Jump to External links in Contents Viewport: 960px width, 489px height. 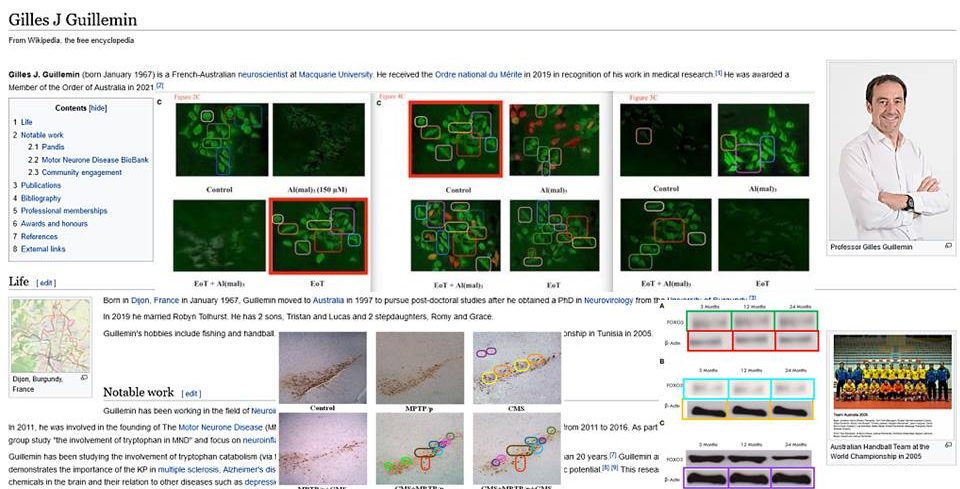[43, 249]
